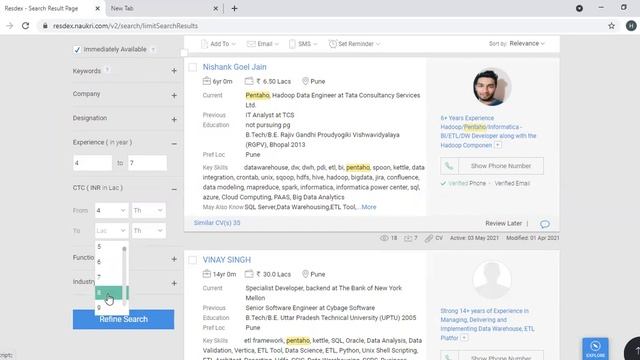Open the CTC From thousands dropdown
Viewport: 640px width, 360px height.
[148, 211]
